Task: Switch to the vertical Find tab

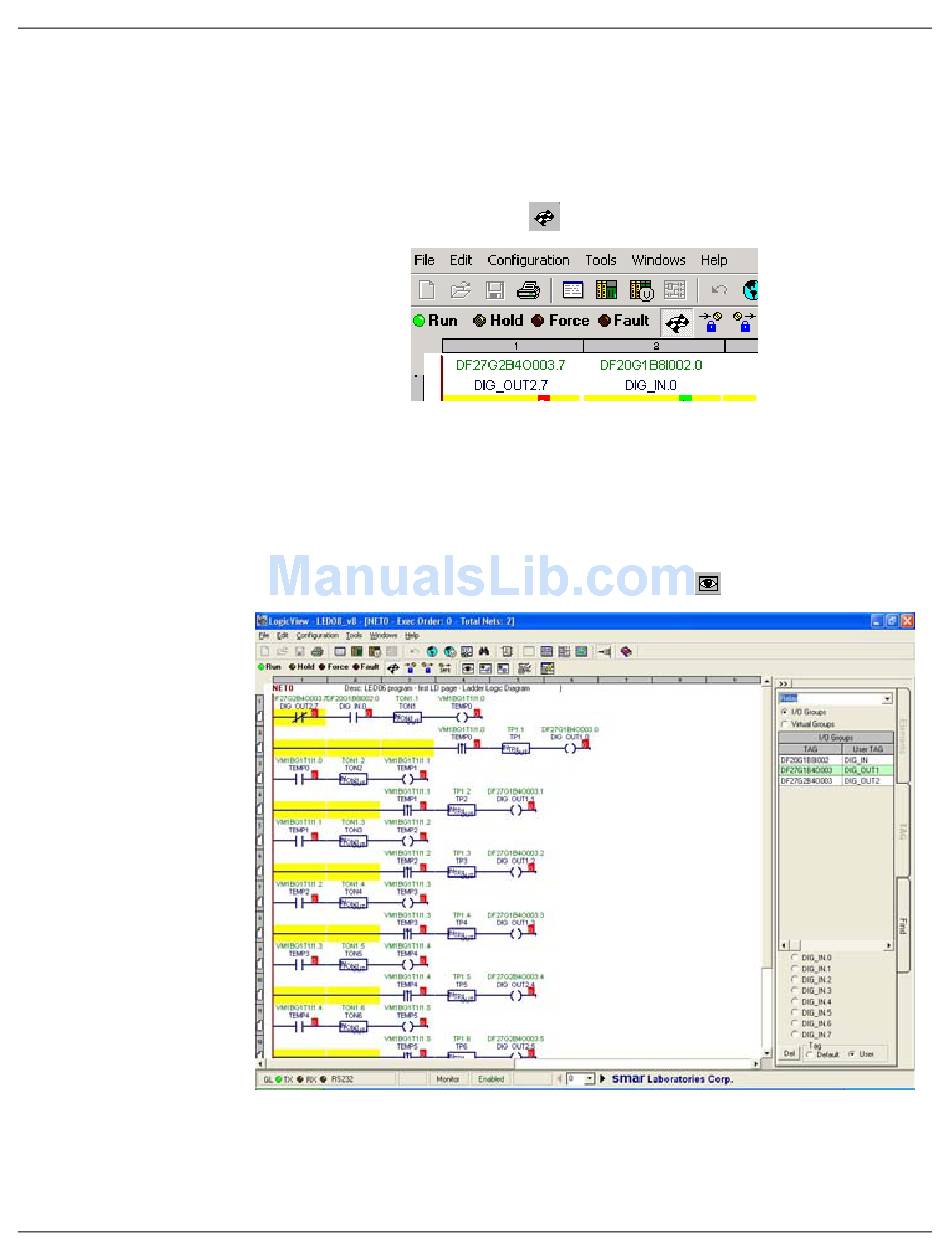Action: (x=903, y=926)
